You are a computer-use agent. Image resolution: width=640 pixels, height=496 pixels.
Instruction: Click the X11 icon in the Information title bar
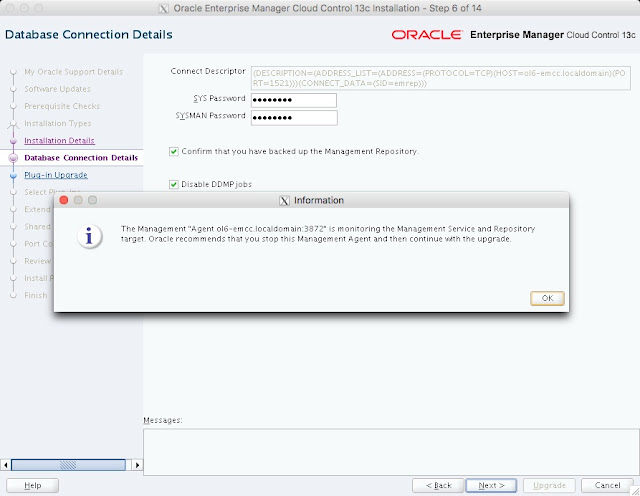pyautogui.click(x=284, y=200)
